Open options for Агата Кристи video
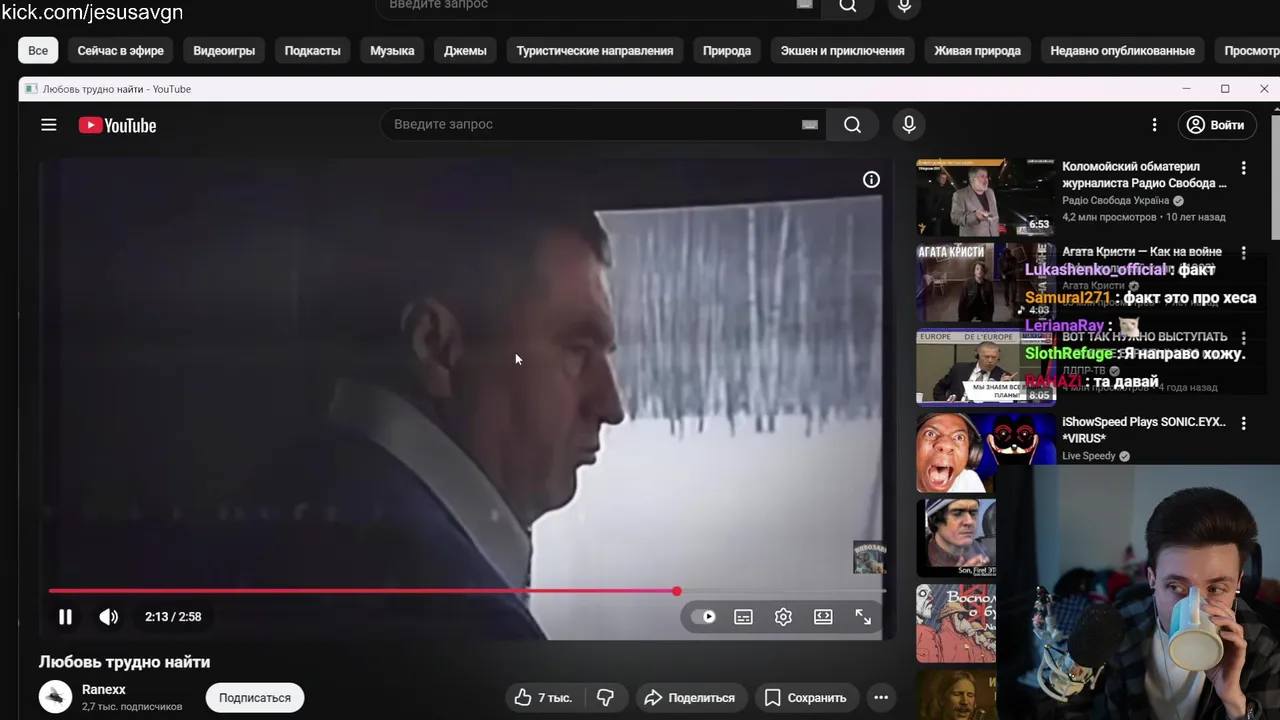Image resolution: width=1280 pixels, height=720 pixels. pyautogui.click(x=1243, y=253)
